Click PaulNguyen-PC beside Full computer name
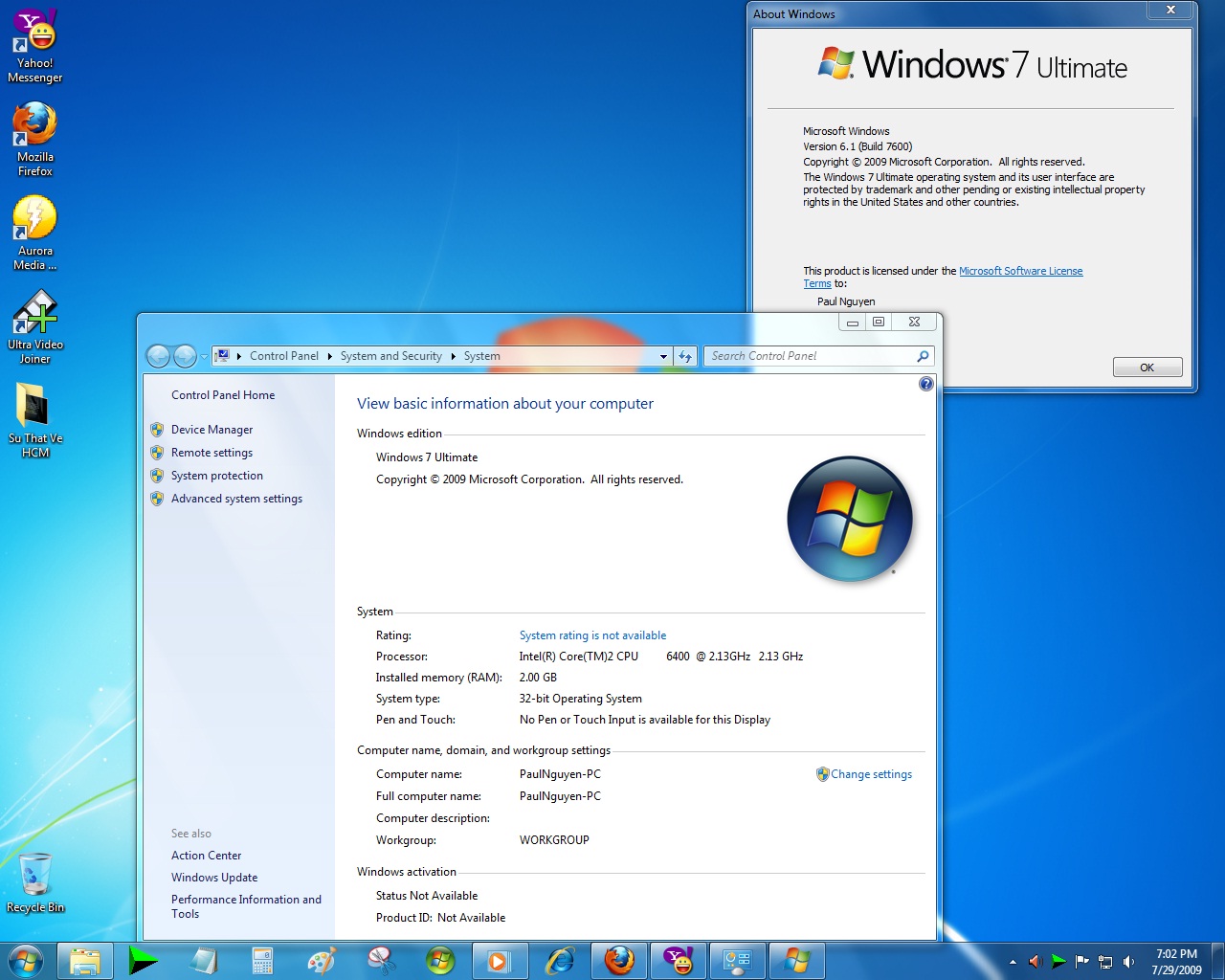The image size is (1225, 980). pyautogui.click(x=560, y=796)
